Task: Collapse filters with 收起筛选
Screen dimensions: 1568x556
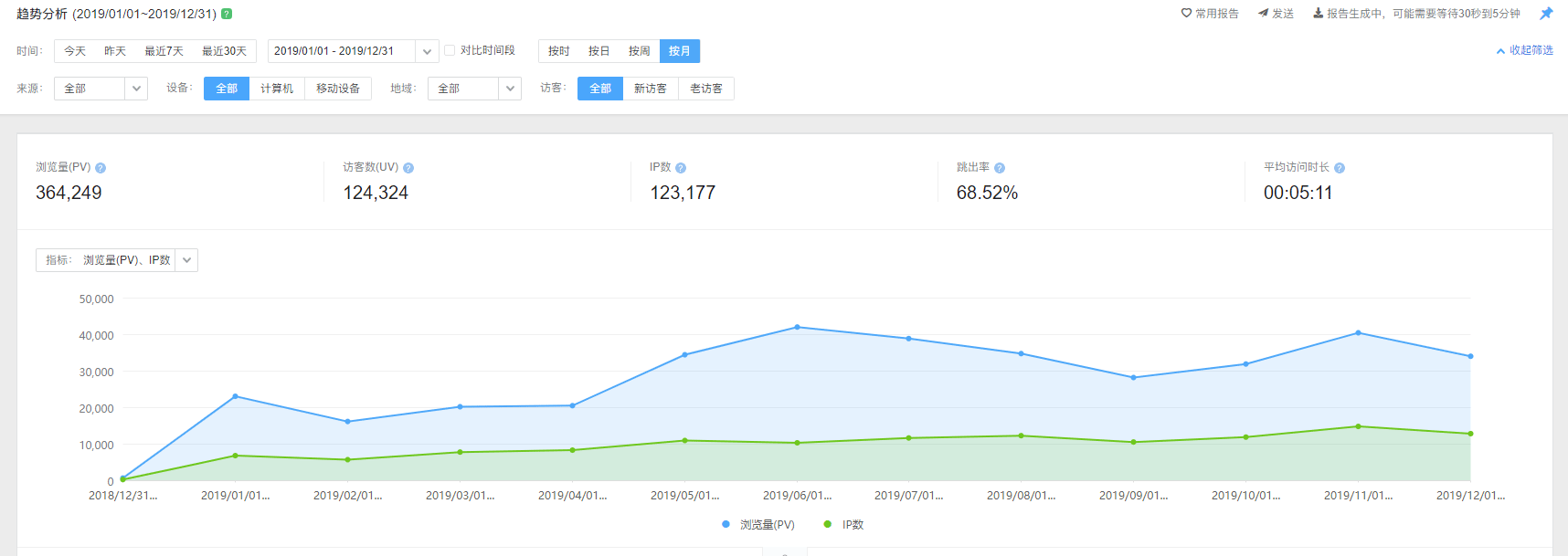Action: (x=1524, y=51)
